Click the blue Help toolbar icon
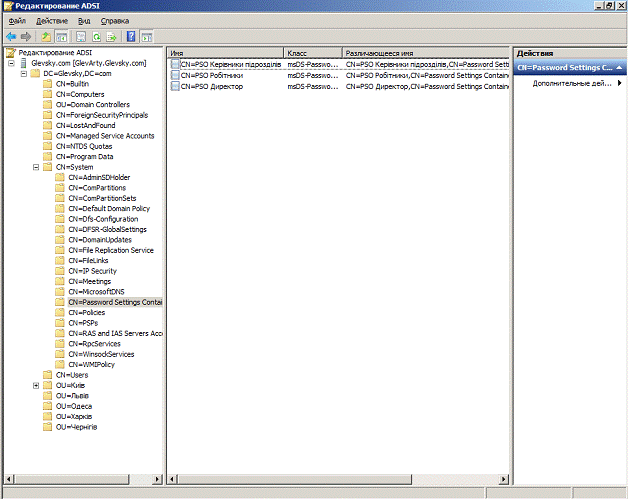628x499 pixels. tap(131, 36)
